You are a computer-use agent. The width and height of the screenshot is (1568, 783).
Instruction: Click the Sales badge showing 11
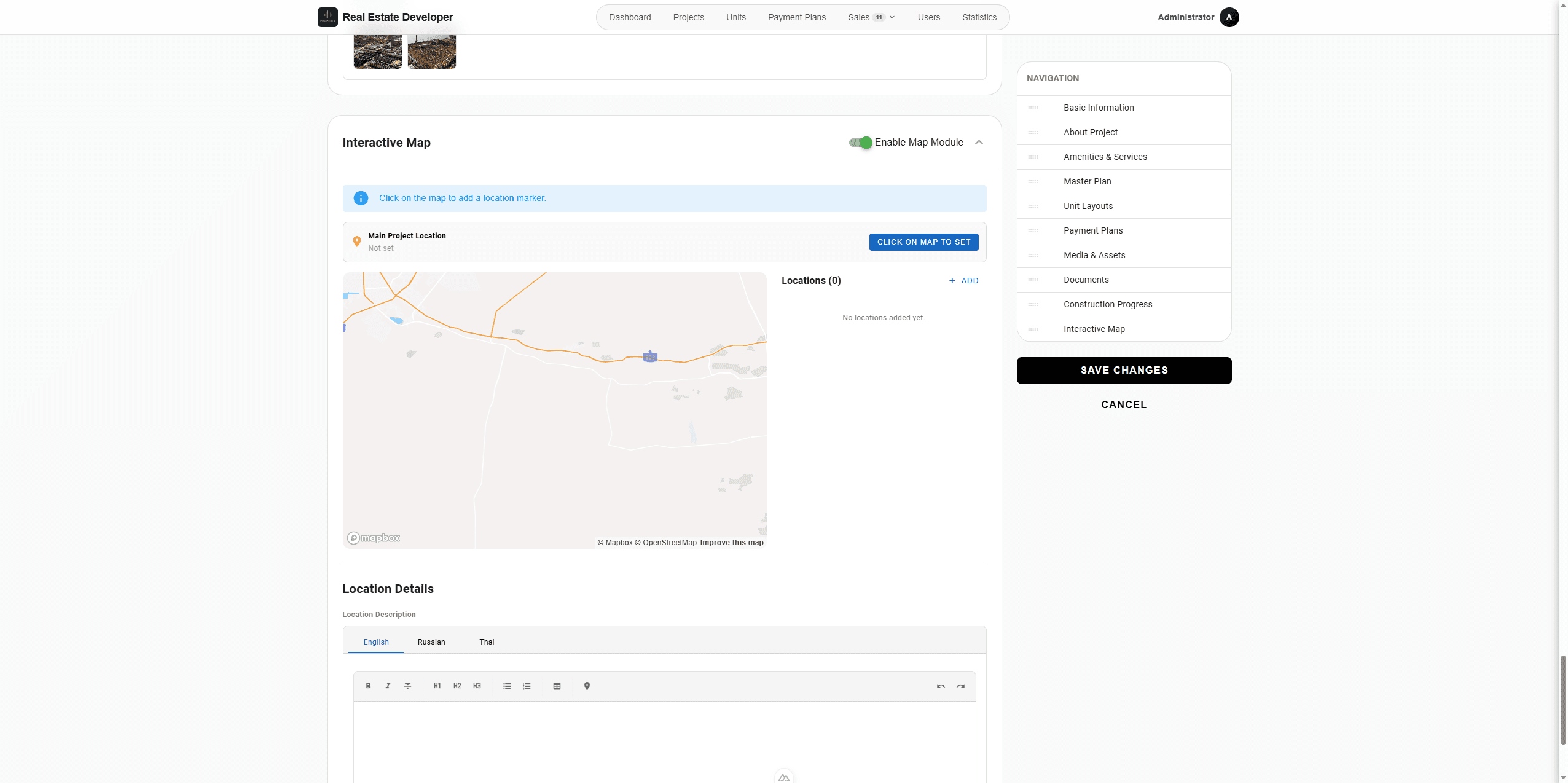[879, 17]
